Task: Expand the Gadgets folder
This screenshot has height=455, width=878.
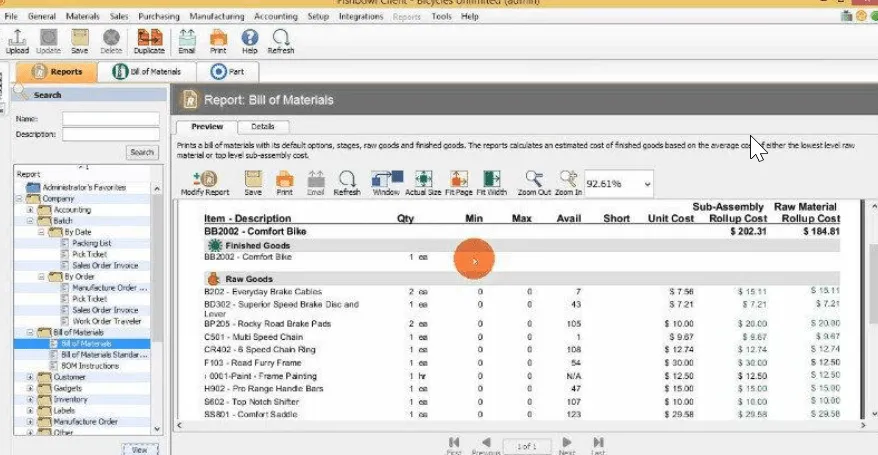Action: tap(30, 388)
